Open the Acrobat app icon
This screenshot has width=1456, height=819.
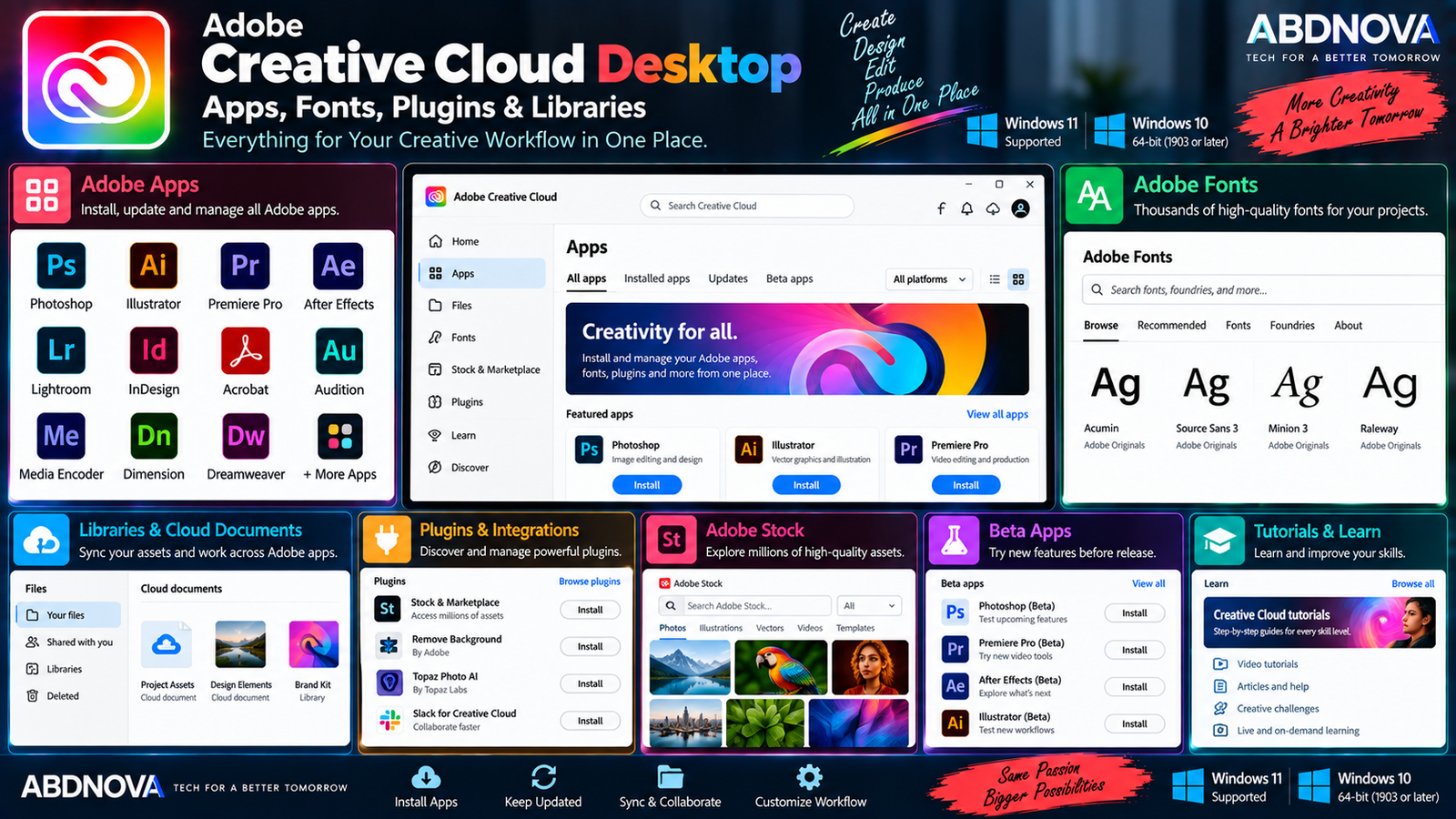click(x=245, y=350)
